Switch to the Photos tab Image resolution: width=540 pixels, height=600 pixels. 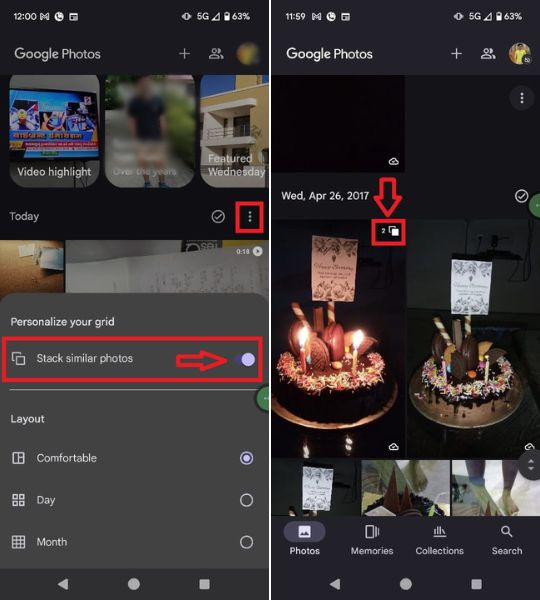[x=305, y=540]
